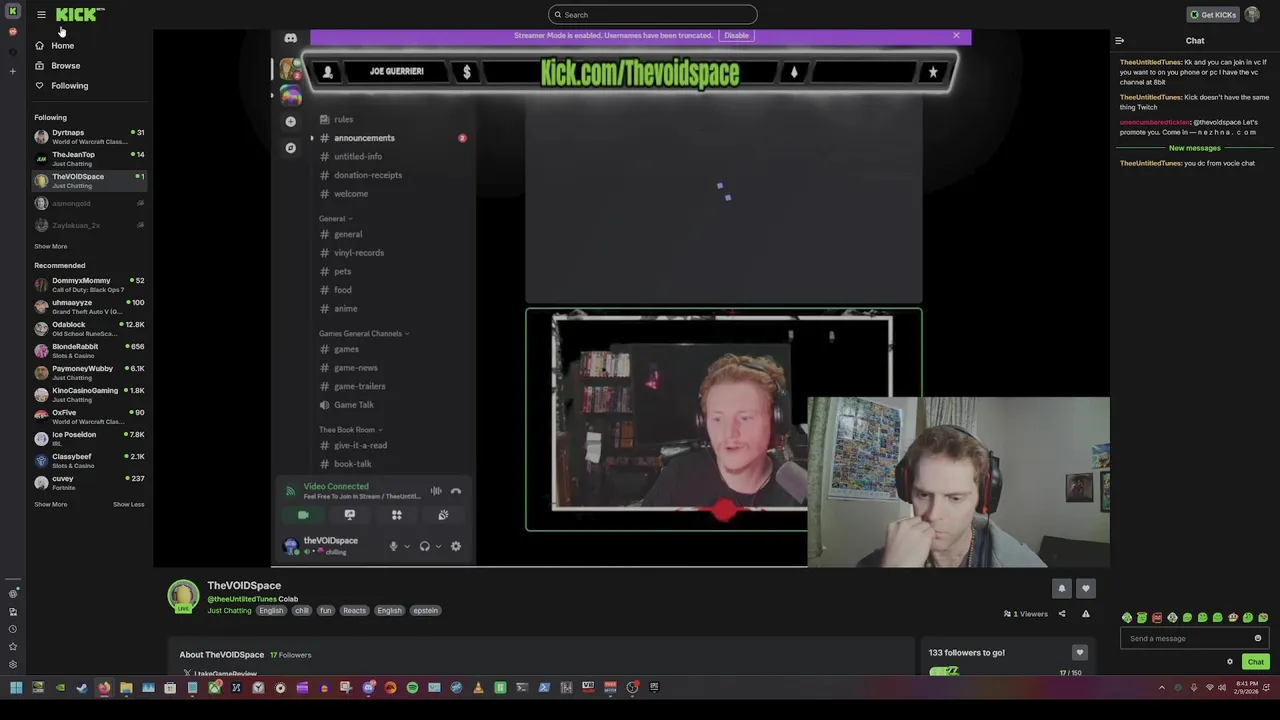Open DommyxMommy recommended channel
This screenshot has height=720, width=1280.
89,284
